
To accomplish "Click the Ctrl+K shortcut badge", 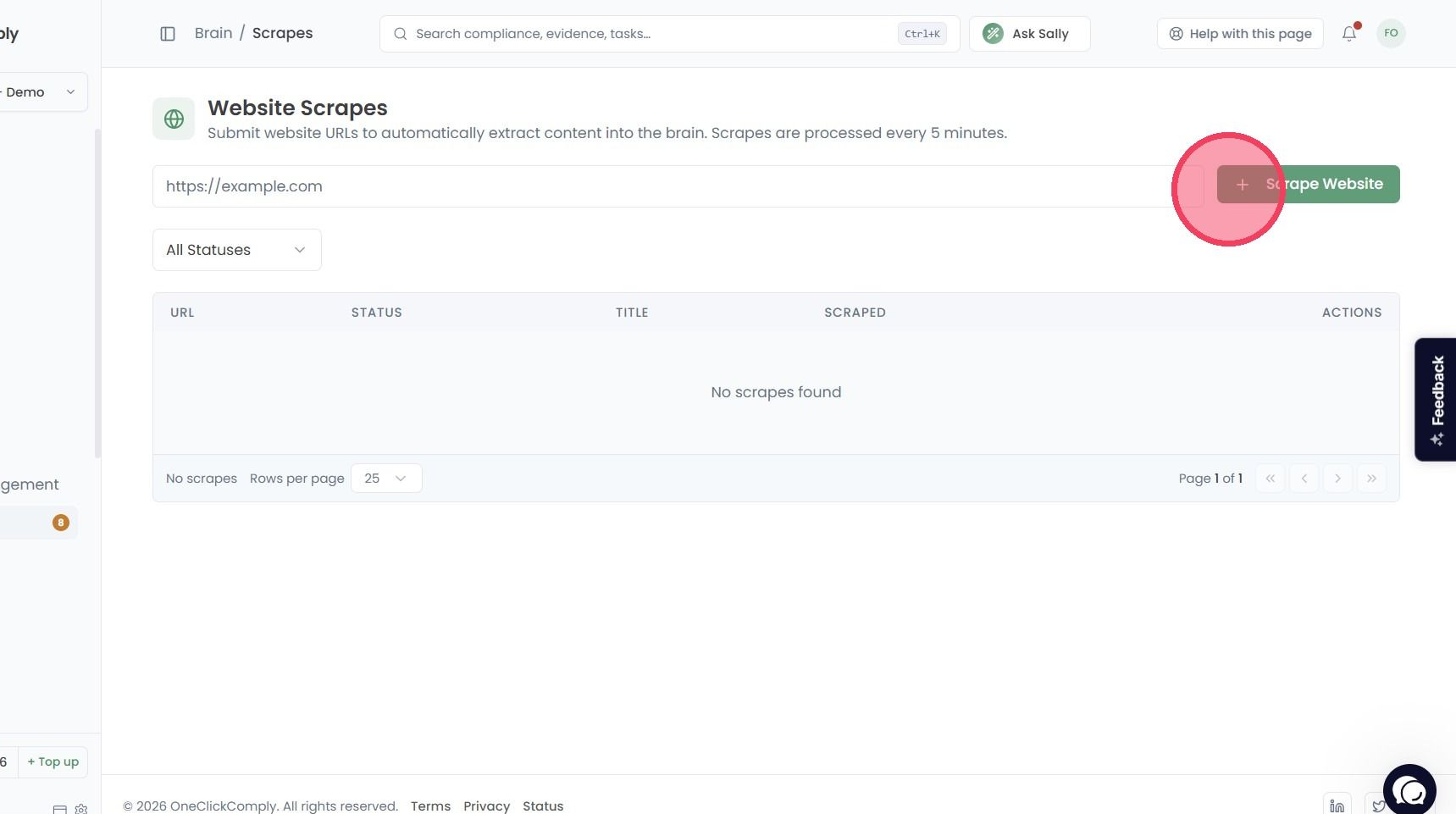I will tap(922, 34).
